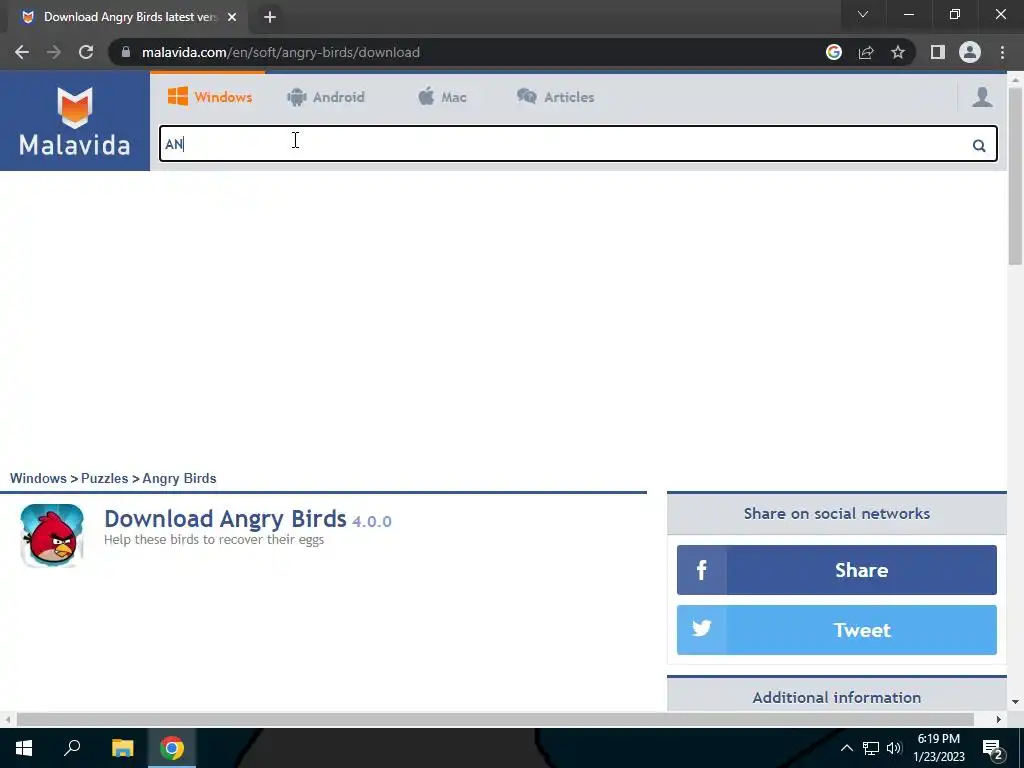Close the Download Angry Birds tab
The width and height of the screenshot is (1024, 768).
pos(232,17)
